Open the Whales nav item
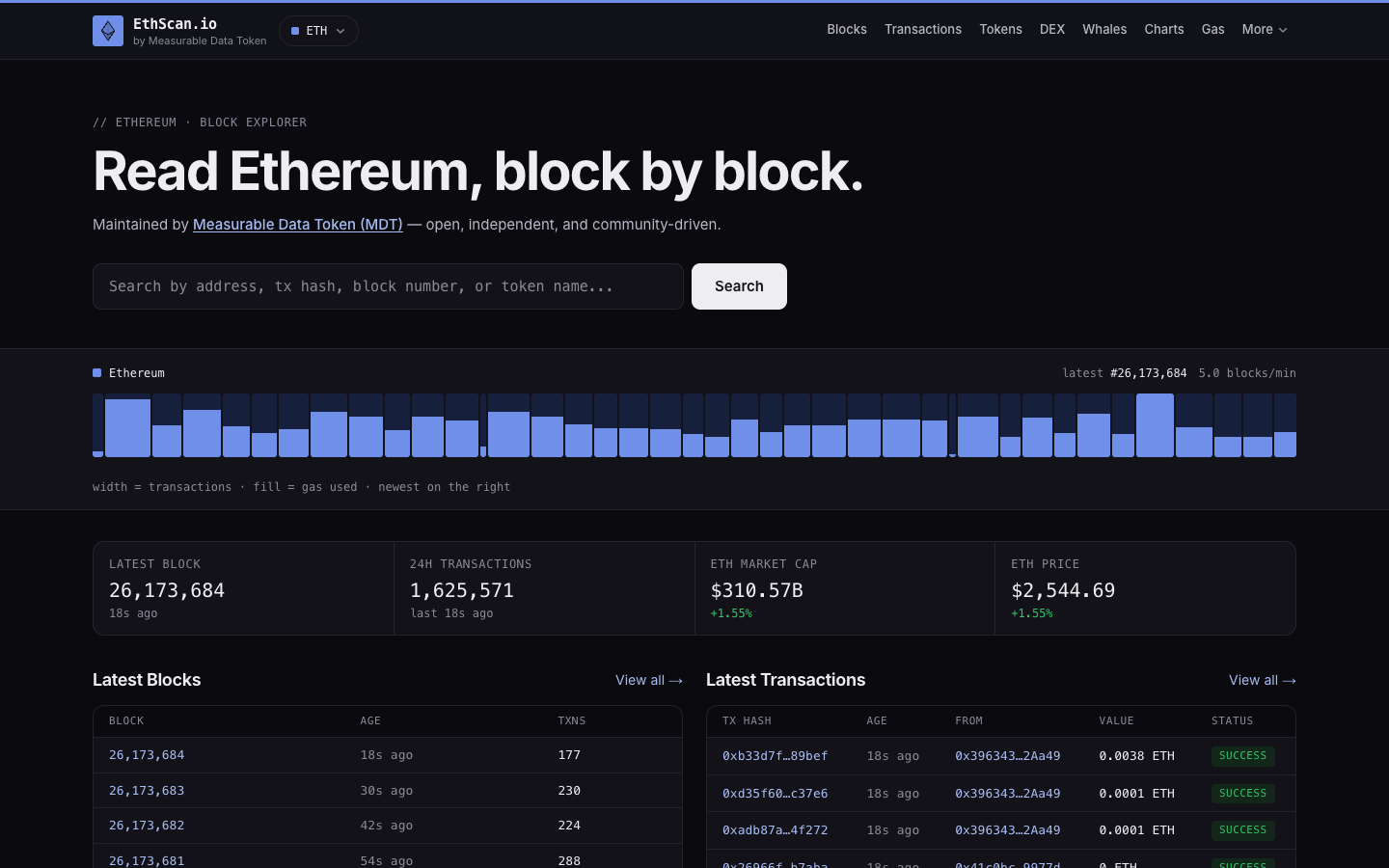Screen dimensions: 1389x868 coord(1104,30)
